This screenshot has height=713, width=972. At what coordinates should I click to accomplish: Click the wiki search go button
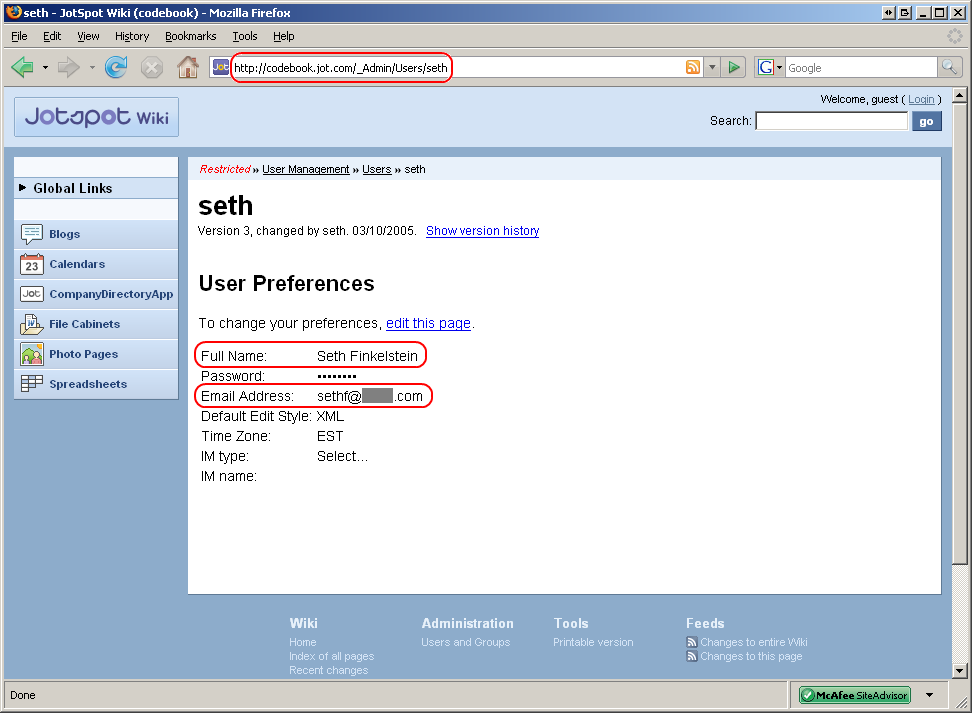click(927, 122)
